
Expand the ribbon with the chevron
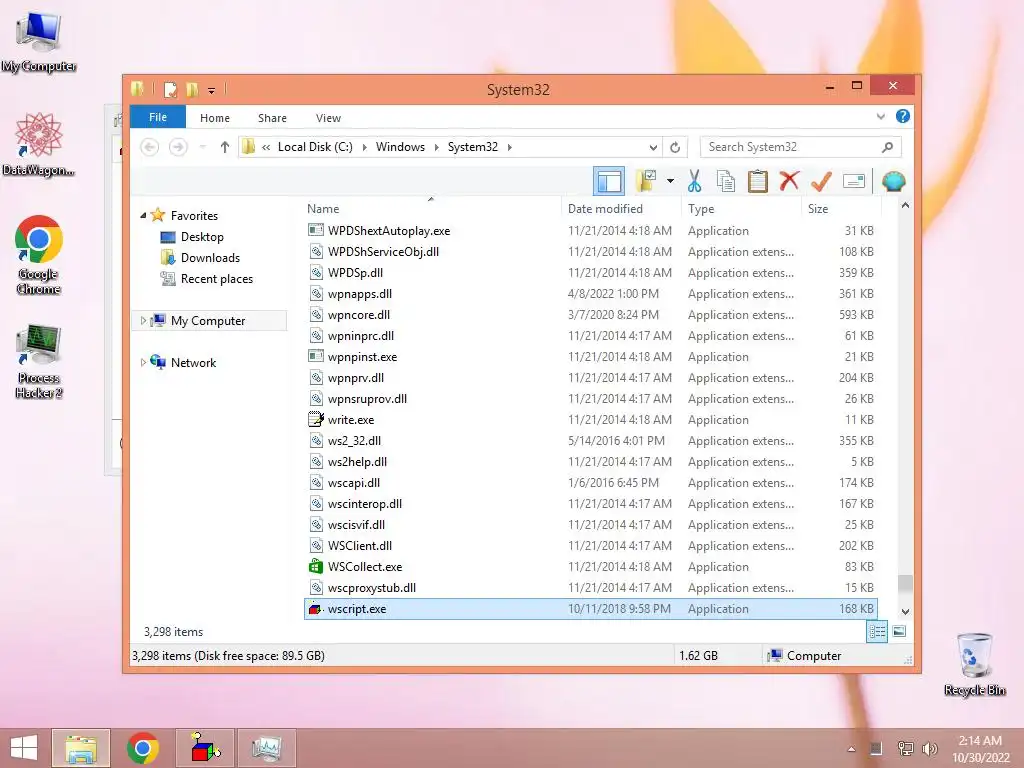point(880,117)
